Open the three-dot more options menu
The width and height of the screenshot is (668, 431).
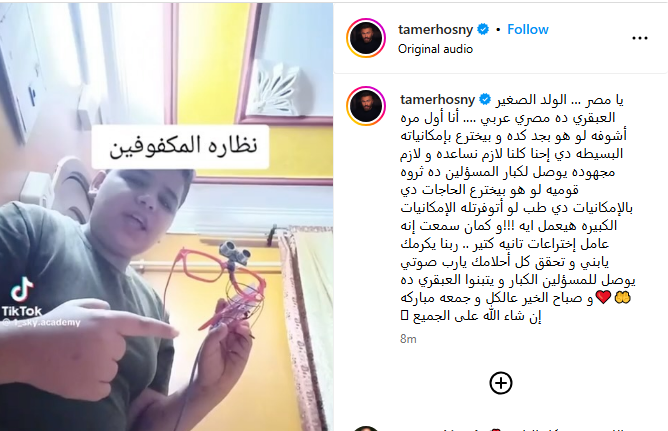point(639,38)
